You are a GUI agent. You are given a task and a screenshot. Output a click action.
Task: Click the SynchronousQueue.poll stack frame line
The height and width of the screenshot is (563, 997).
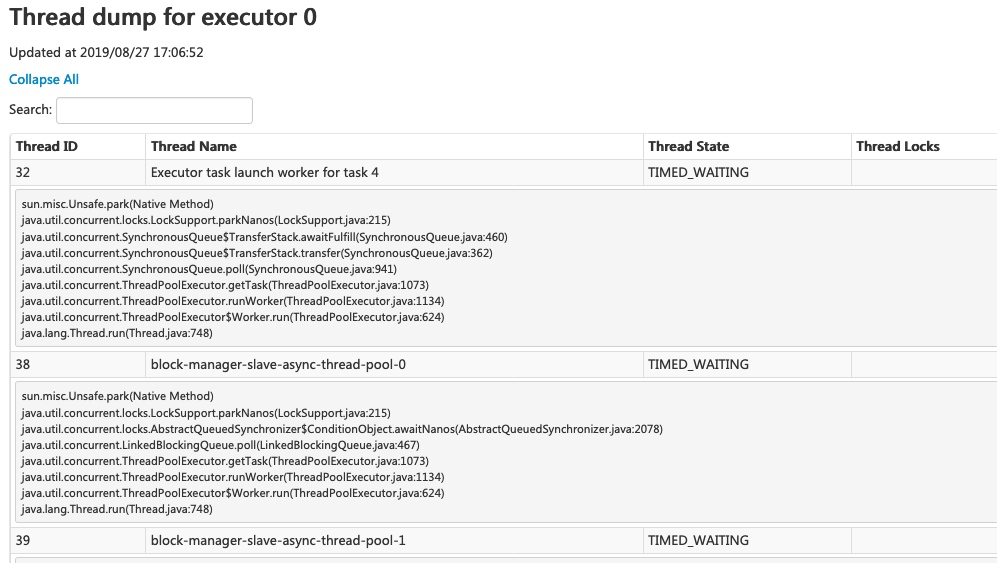click(209, 269)
